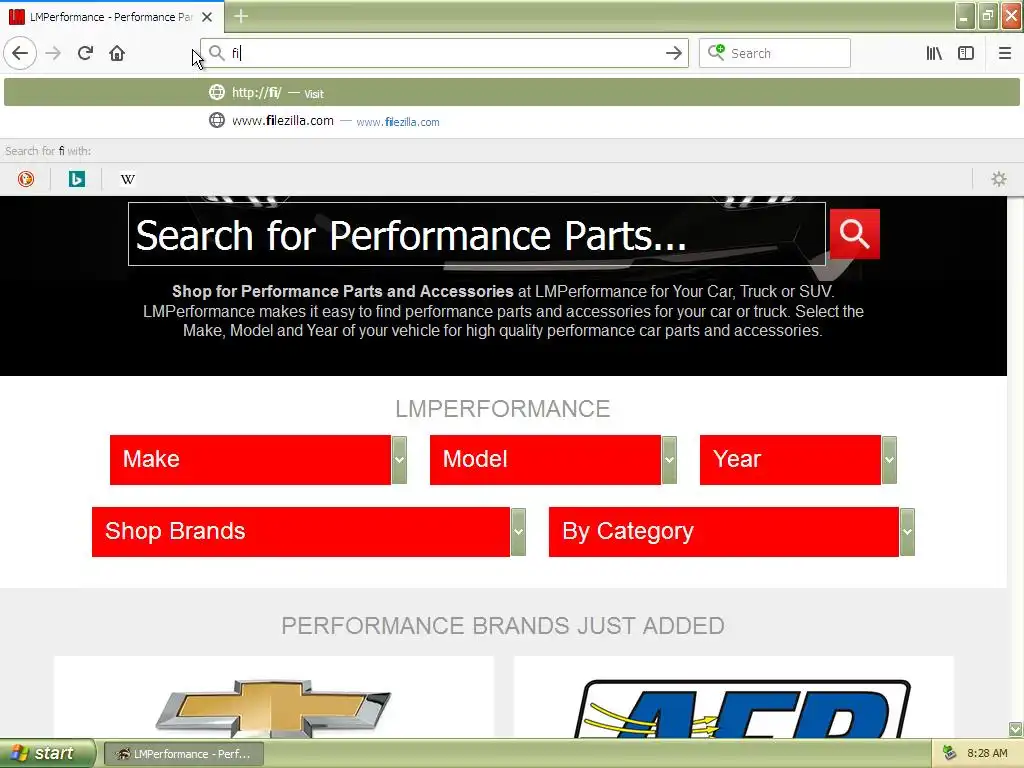Choose the www.filezilla.com suggestion
Viewport: 1024px width, 768px height.
click(x=511, y=121)
